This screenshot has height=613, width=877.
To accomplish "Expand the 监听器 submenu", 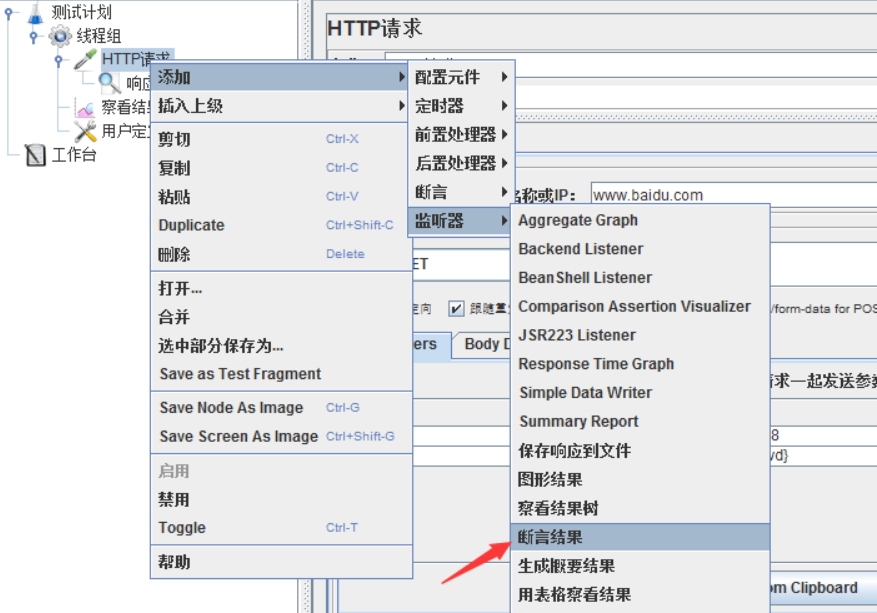I will point(461,221).
